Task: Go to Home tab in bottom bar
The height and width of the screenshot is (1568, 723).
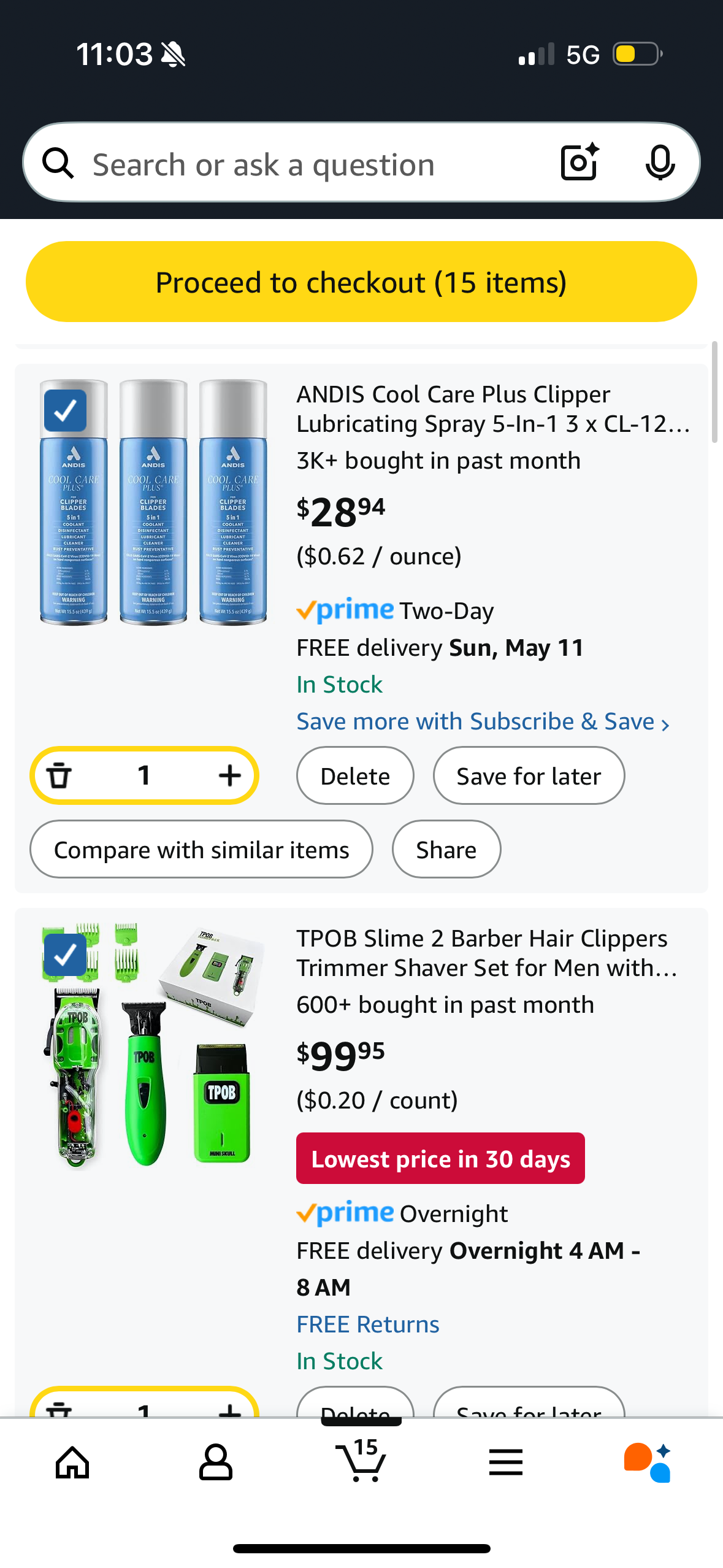Action: (72, 1462)
